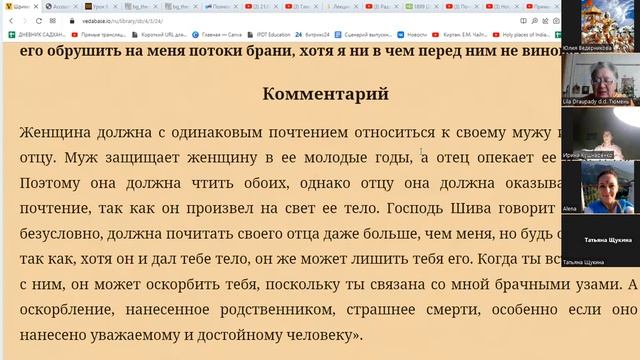Select Alena's video tile

pyautogui.click(x=601, y=187)
